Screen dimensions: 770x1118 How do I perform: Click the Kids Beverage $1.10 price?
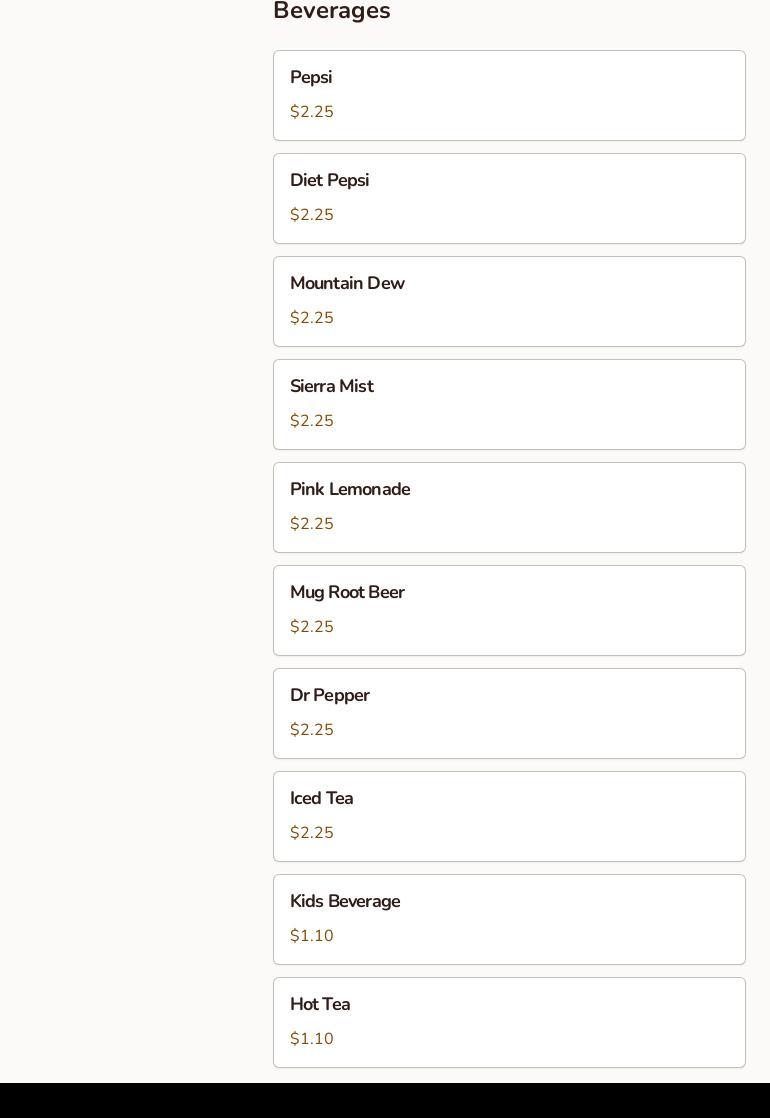click(312, 935)
